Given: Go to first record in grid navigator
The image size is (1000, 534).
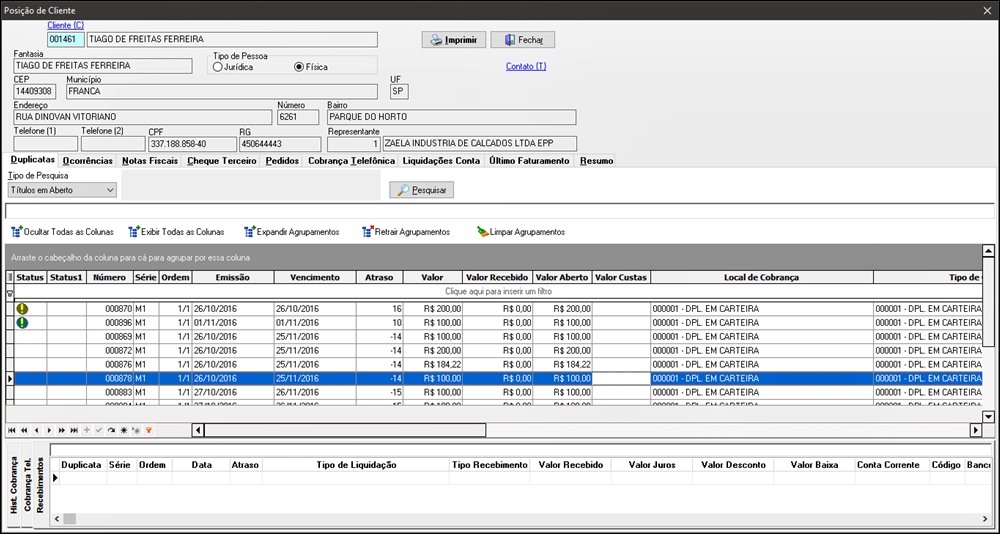Looking at the screenshot, I should coord(11,430).
